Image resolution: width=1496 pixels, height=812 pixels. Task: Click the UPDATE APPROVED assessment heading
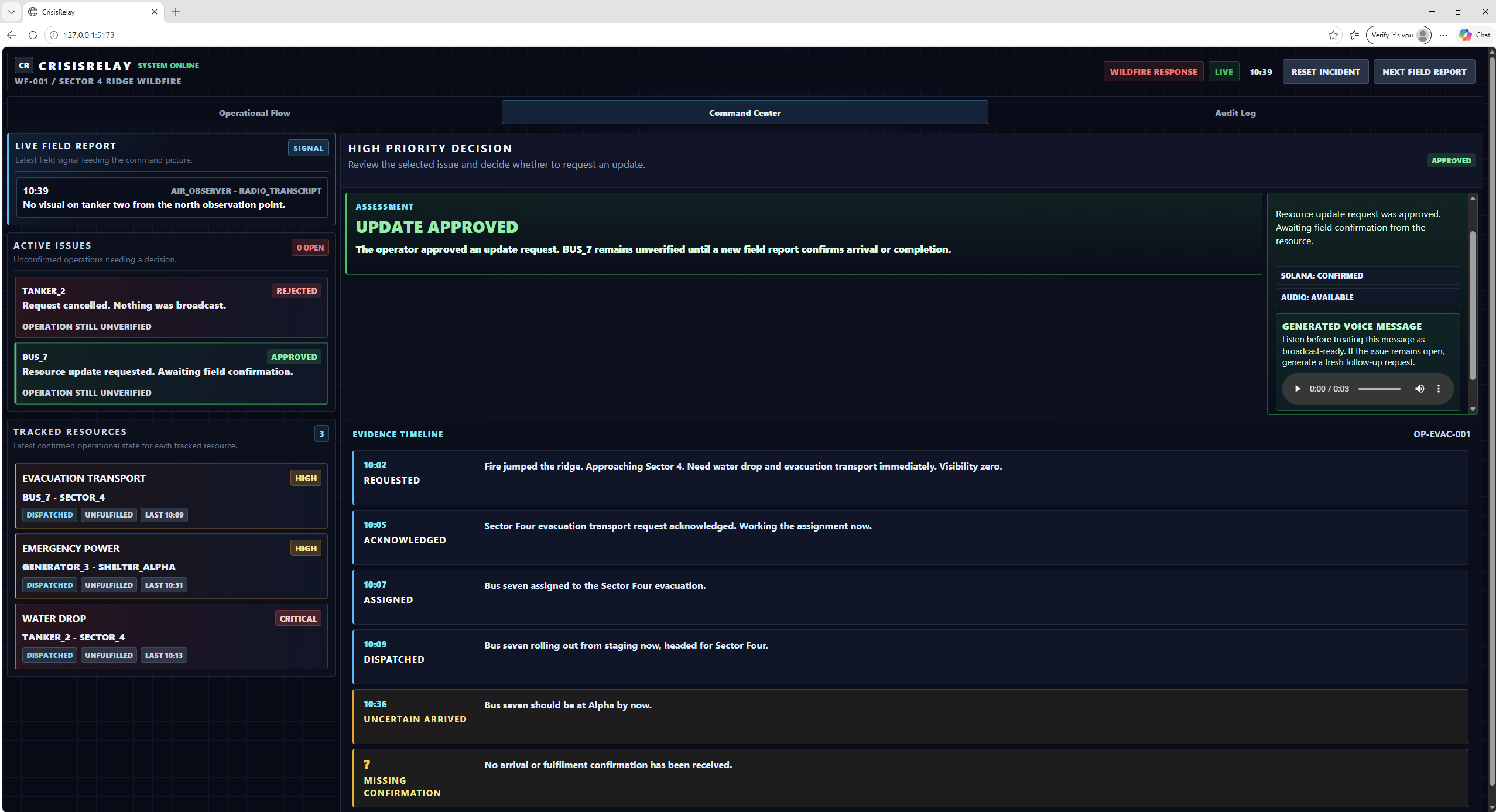437,227
